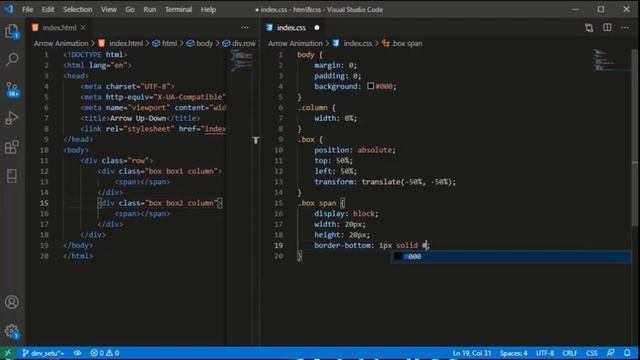Screen dimensions: 640x360
Task: Close the index.html tab
Action: pyautogui.click(x=83, y=27)
